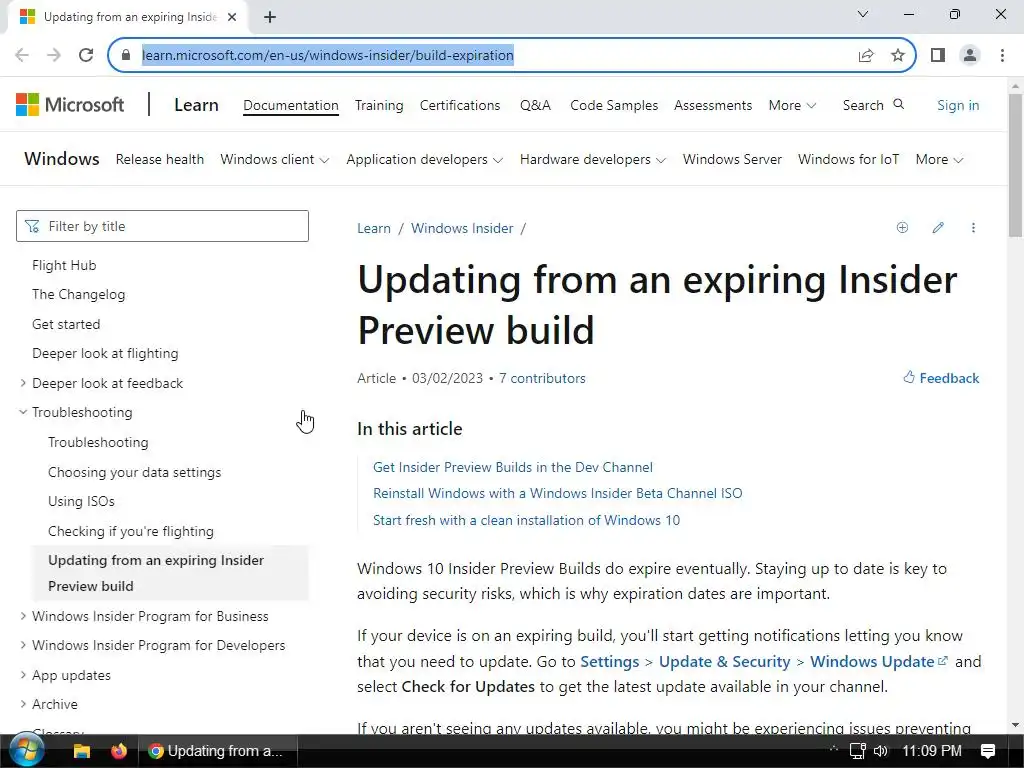Expand the Archive section
This screenshot has height=768, width=1024.
coord(23,704)
